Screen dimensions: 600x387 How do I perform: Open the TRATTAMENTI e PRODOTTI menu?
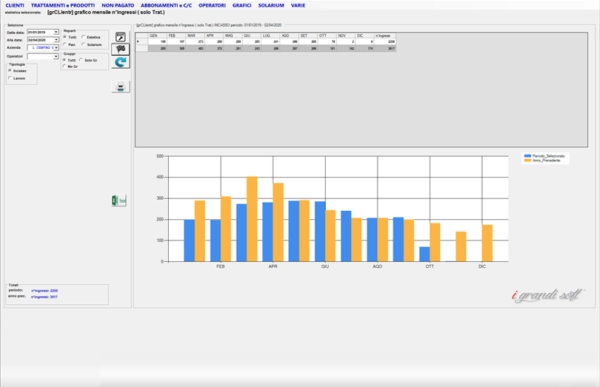coord(63,5)
